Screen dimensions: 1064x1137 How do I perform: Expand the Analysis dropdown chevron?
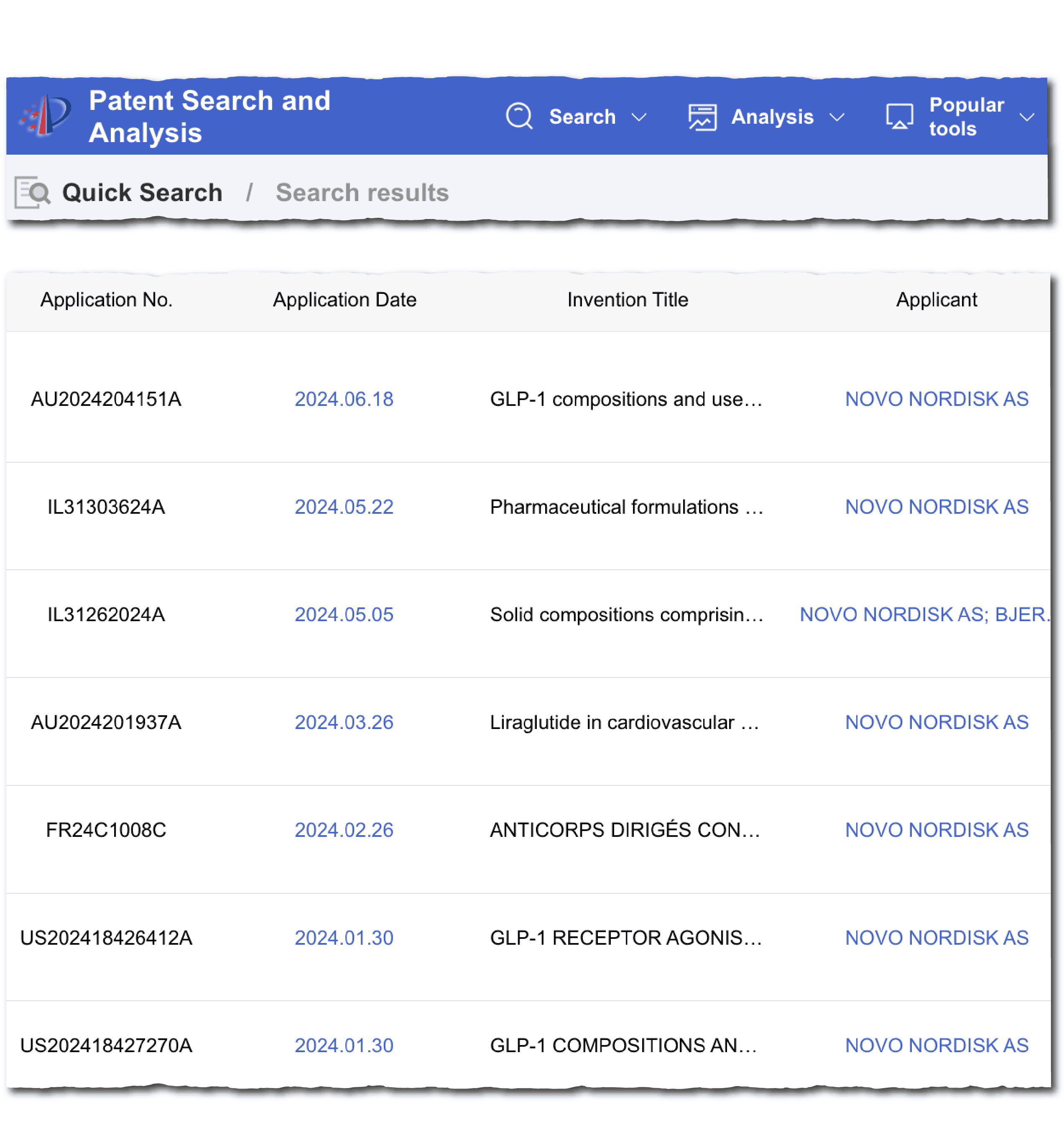pyautogui.click(x=836, y=117)
